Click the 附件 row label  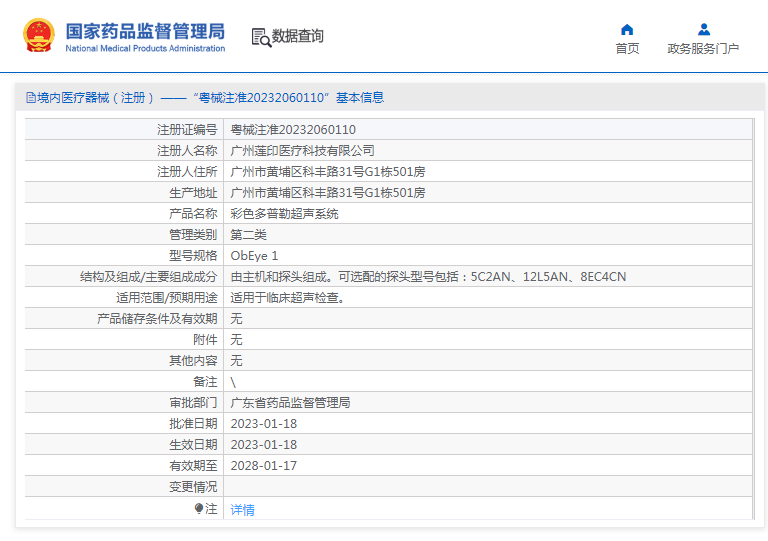[205, 340]
